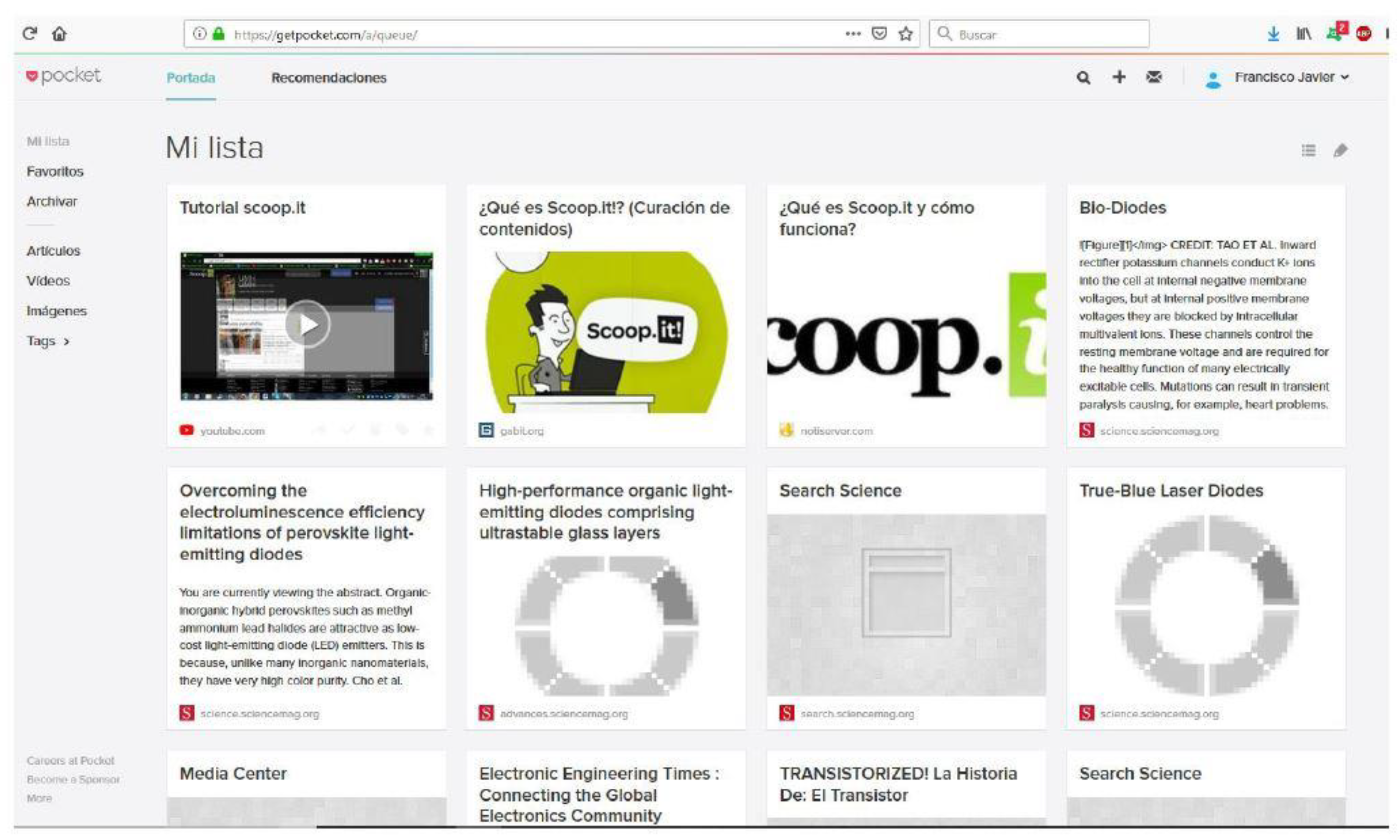Open Favoritos in the sidebar
This screenshot has height=840, width=1400.
(55, 172)
